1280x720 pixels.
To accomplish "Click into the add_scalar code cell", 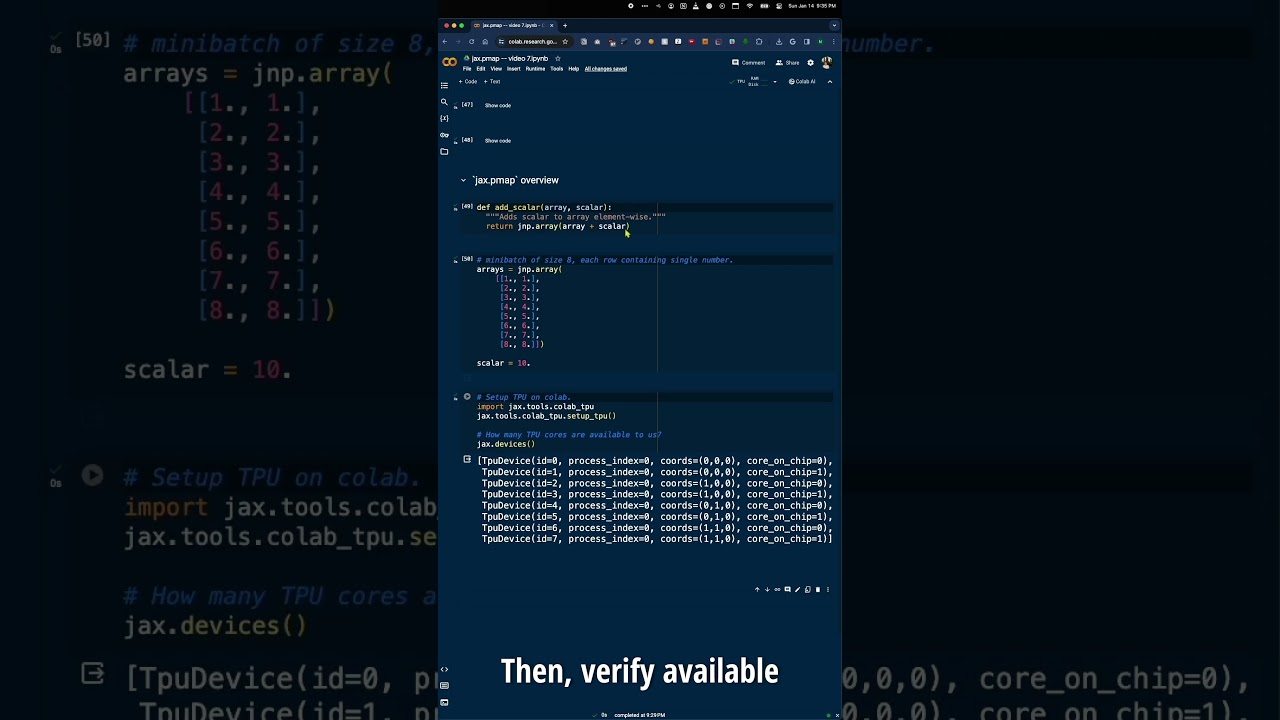I will 654,217.
